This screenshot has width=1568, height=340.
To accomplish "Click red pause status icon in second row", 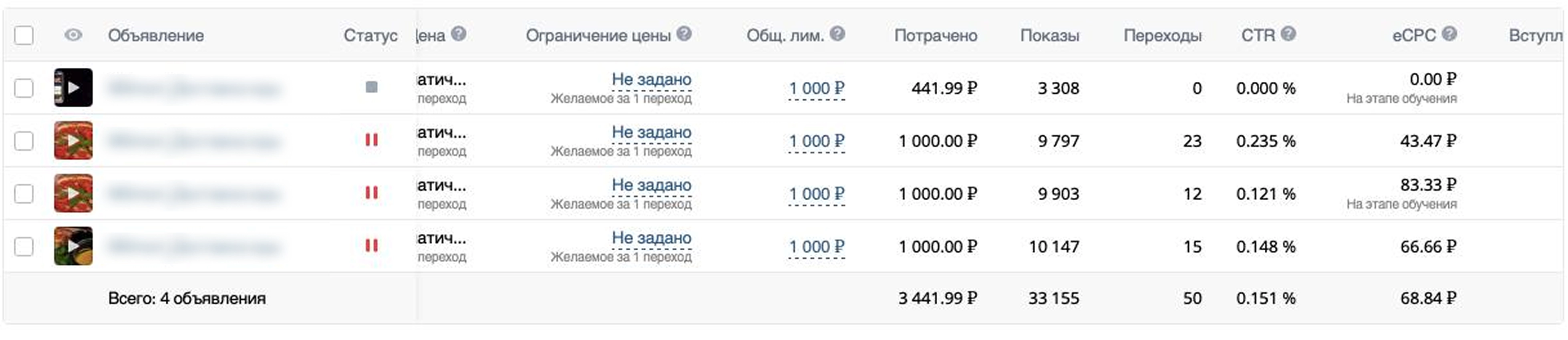I will tap(371, 141).
